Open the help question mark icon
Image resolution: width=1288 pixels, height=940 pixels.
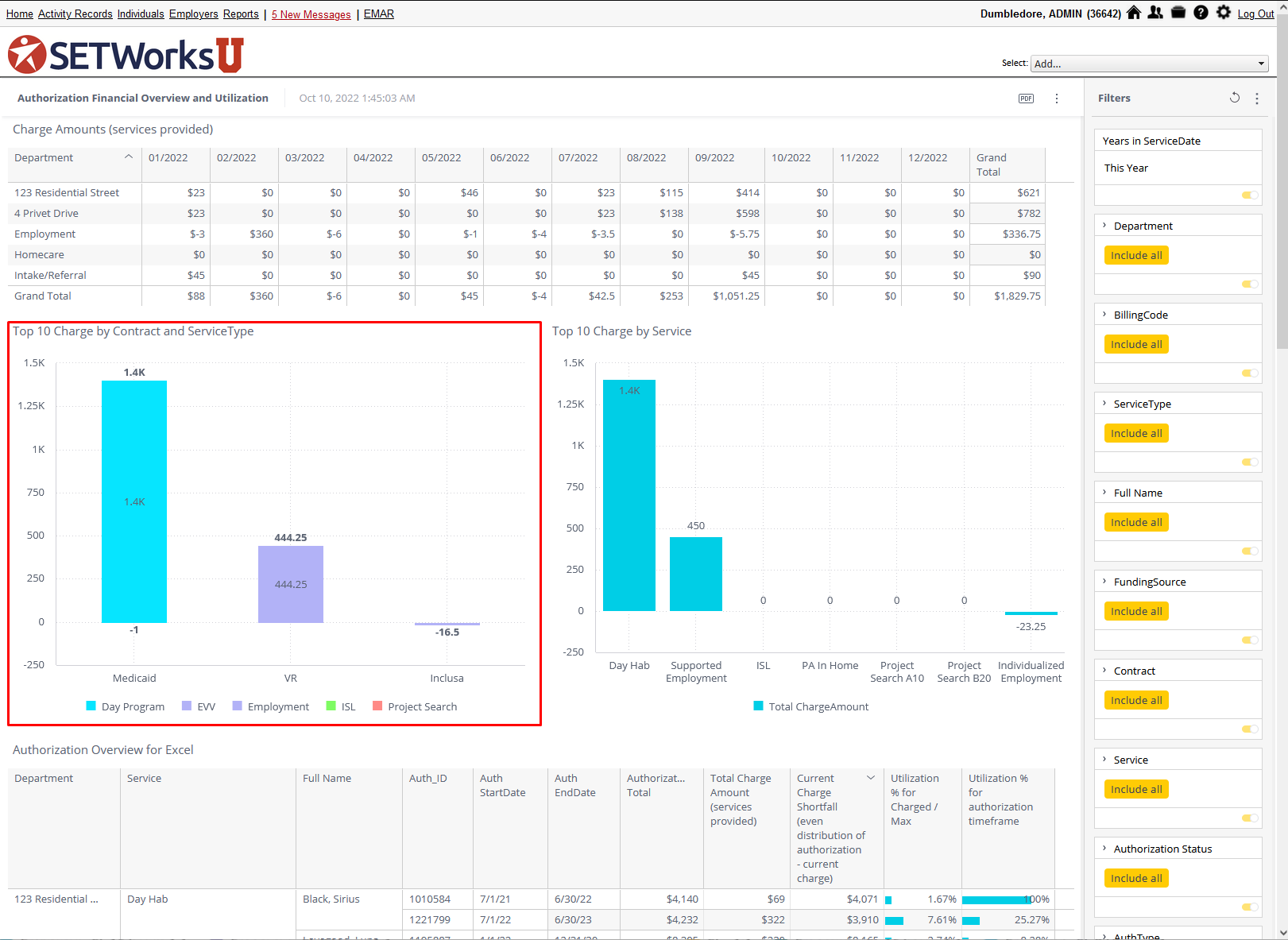[1201, 13]
